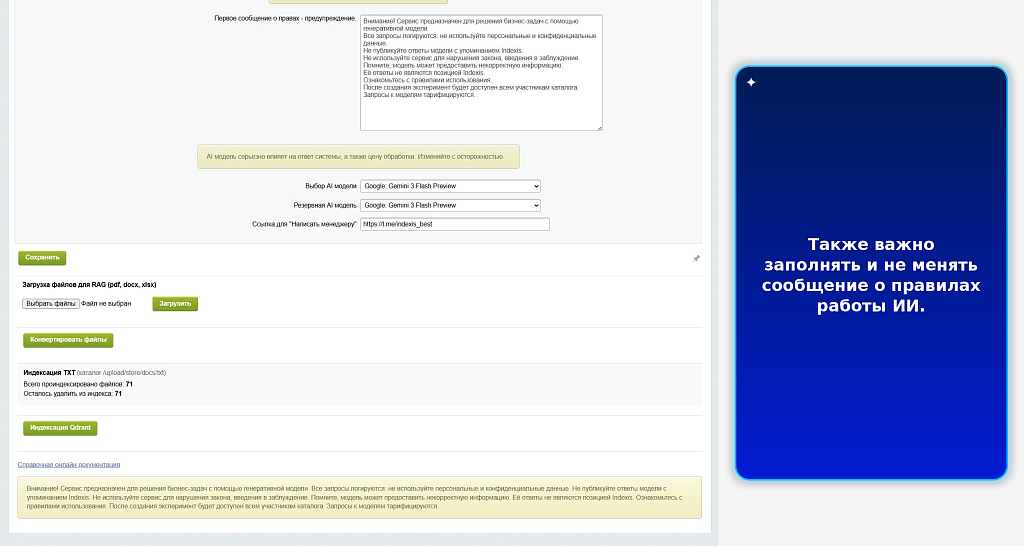Click the Индексация TXT statistics block
The image size is (1024, 546).
pos(359,383)
